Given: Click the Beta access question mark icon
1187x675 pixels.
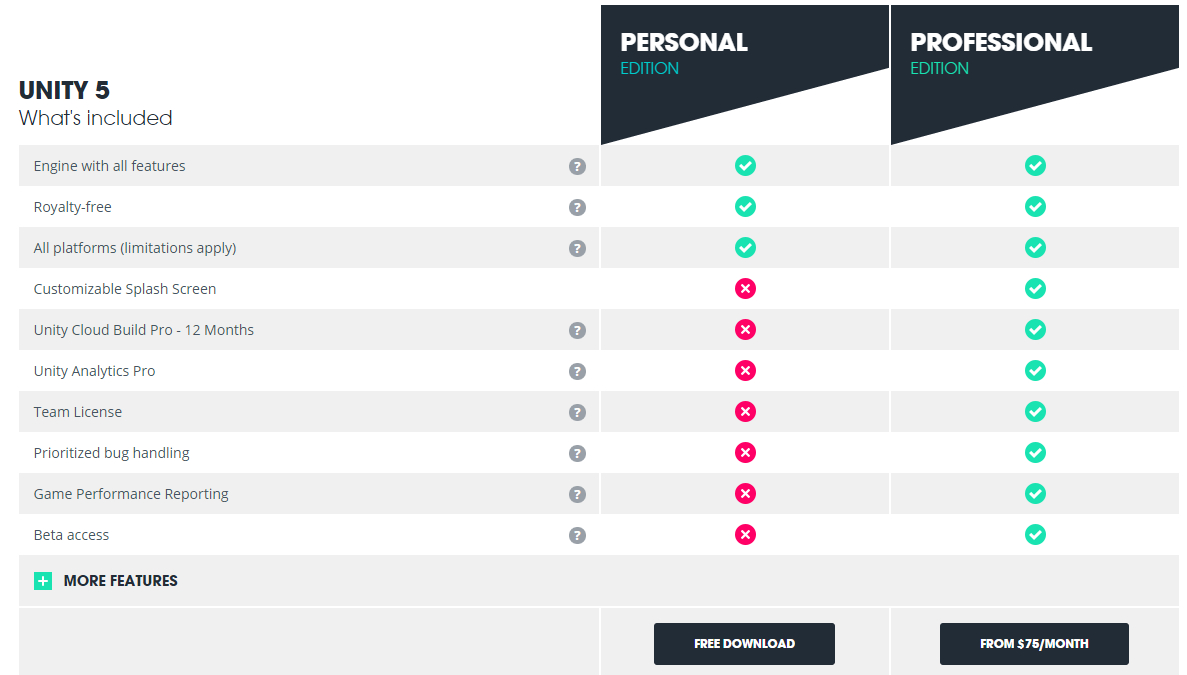Looking at the screenshot, I should coord(578,536).
